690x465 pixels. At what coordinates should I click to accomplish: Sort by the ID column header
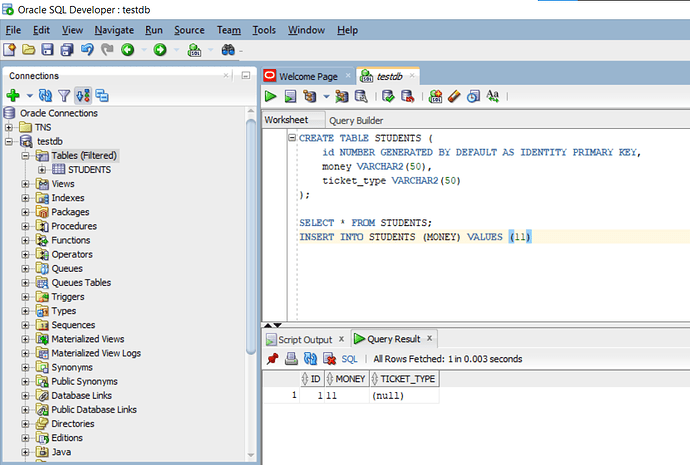click(312, 379)
